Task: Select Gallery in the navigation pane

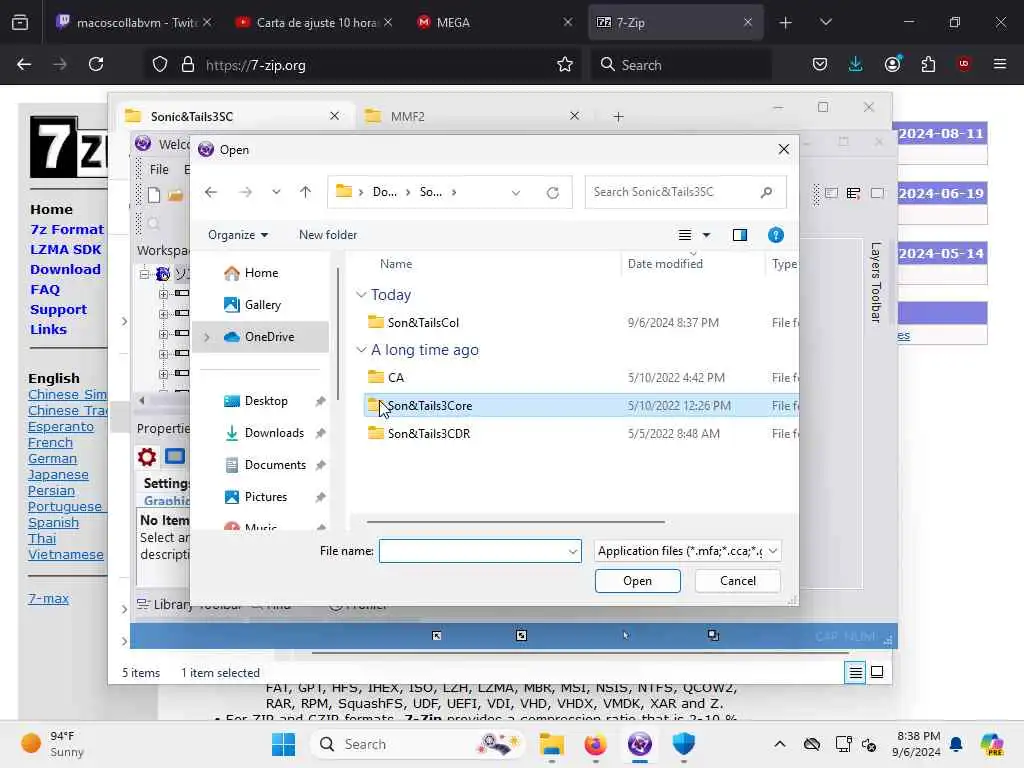Action: pos(262,305)
